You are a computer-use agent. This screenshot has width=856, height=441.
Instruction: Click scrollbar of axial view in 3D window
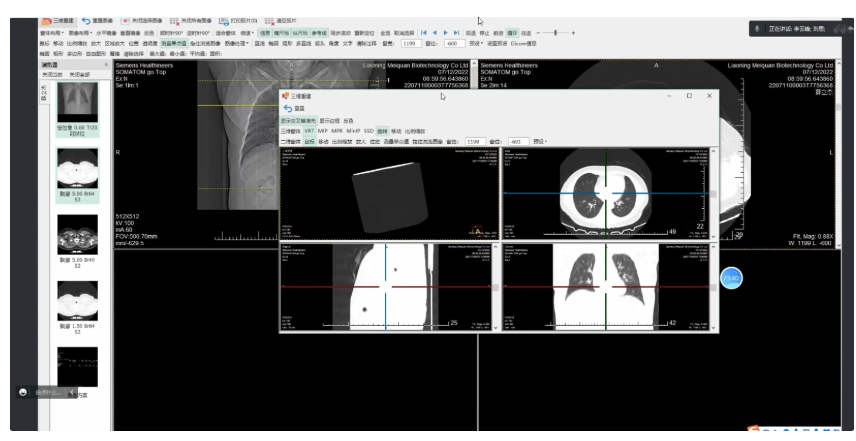coord(713,194)
